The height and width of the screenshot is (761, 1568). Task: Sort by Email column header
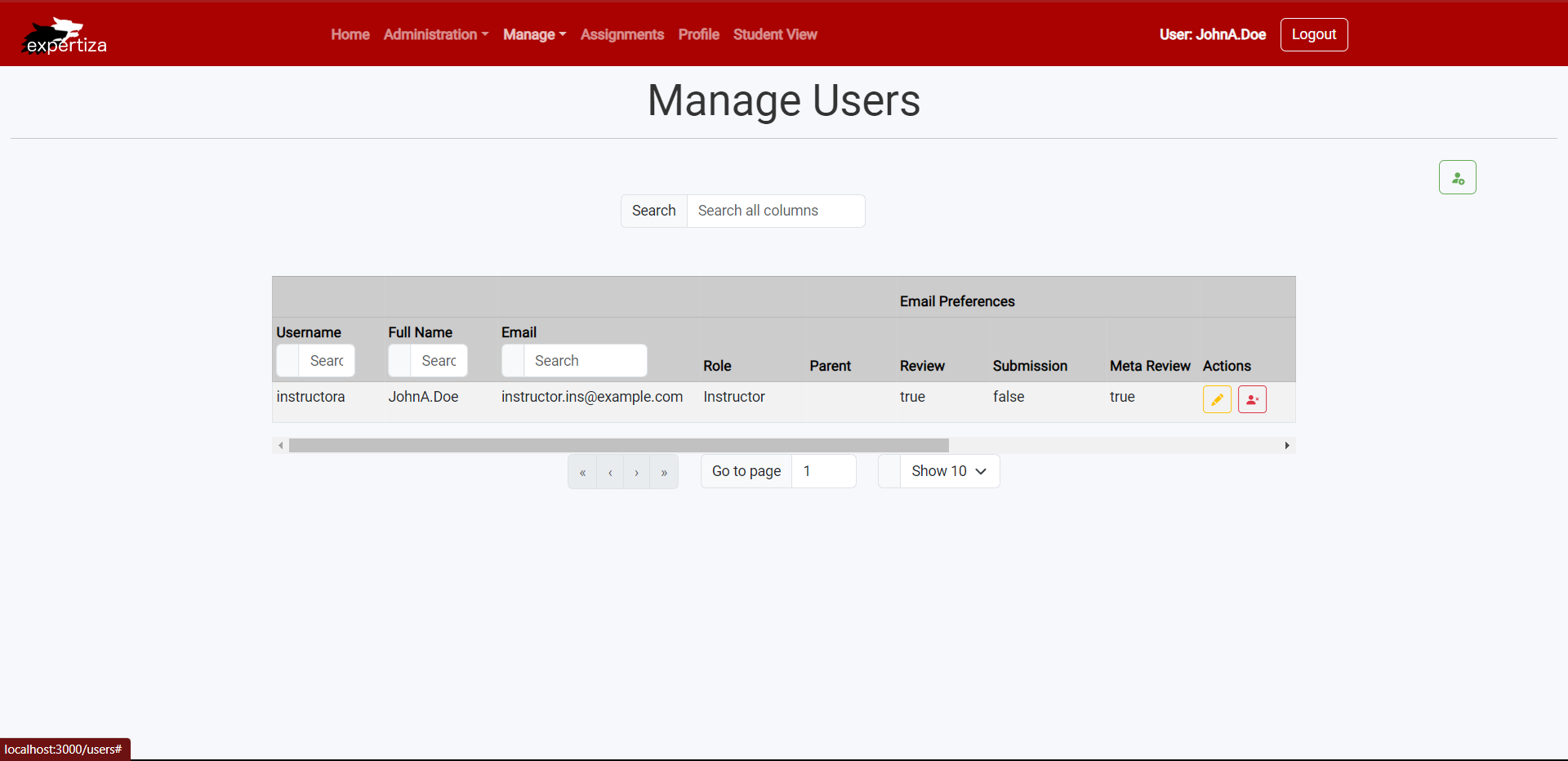(519, 332)
